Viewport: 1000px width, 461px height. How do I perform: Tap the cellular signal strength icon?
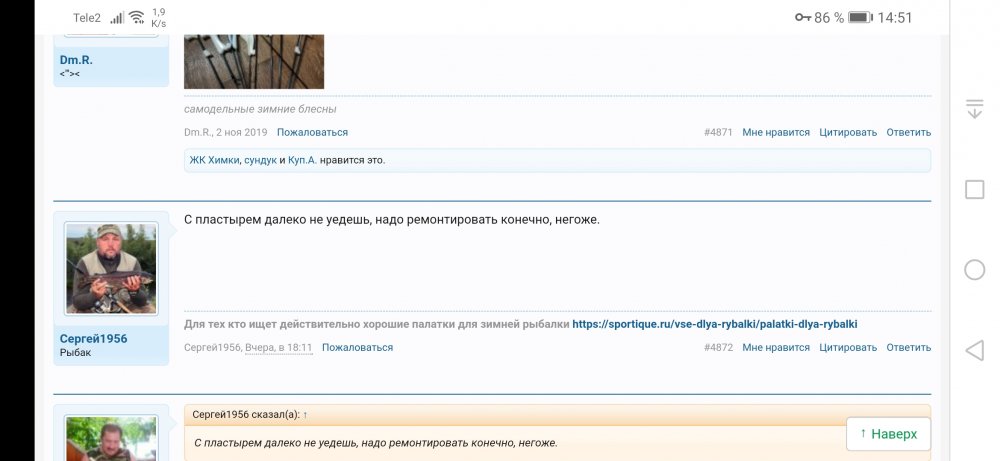pos(117,18)
